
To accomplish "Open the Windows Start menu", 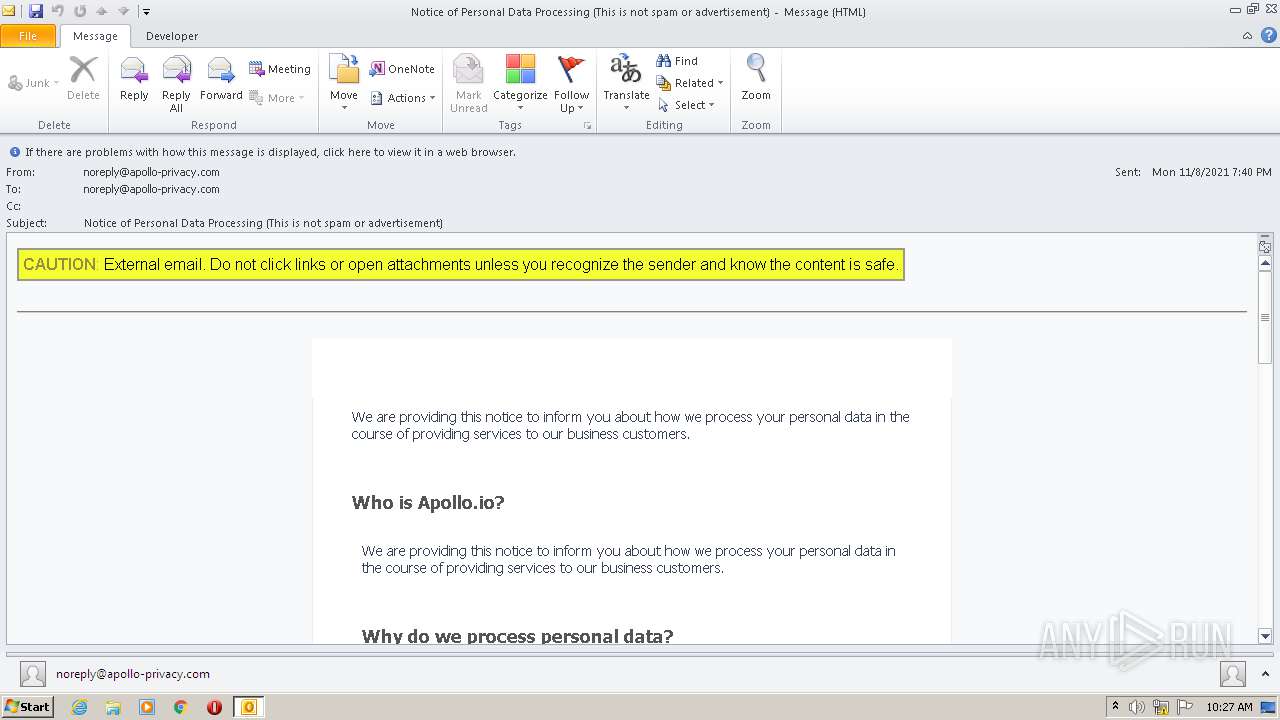I will tap(27, 706).
